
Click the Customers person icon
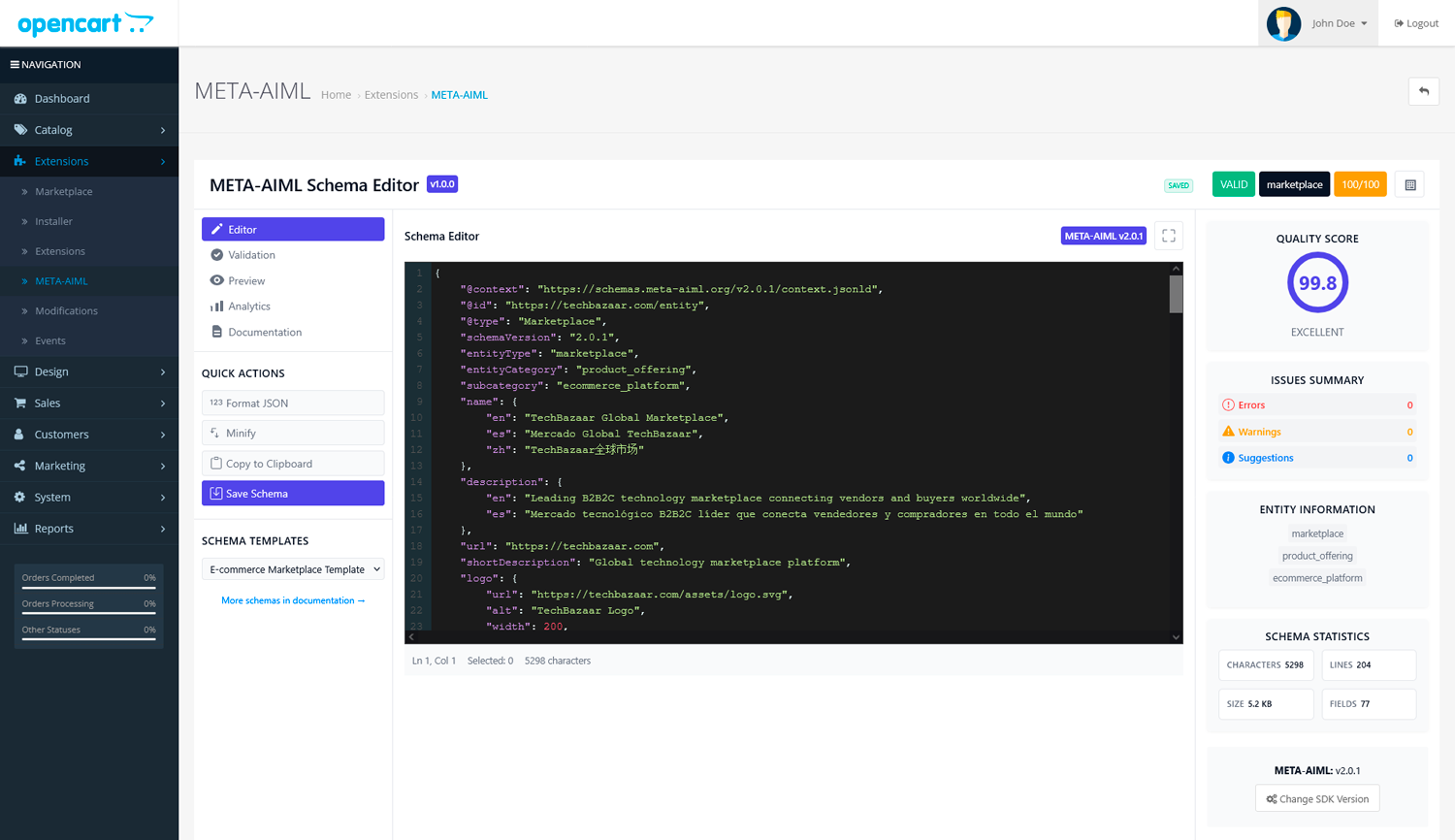point(20,435)
